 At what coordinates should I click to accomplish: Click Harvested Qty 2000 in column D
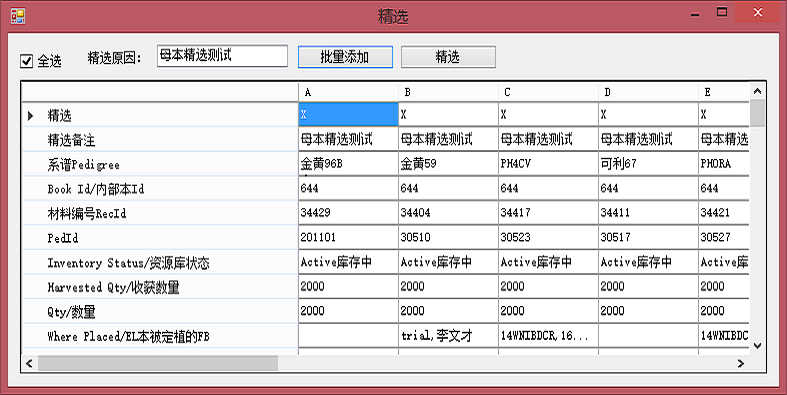point(648,287)
